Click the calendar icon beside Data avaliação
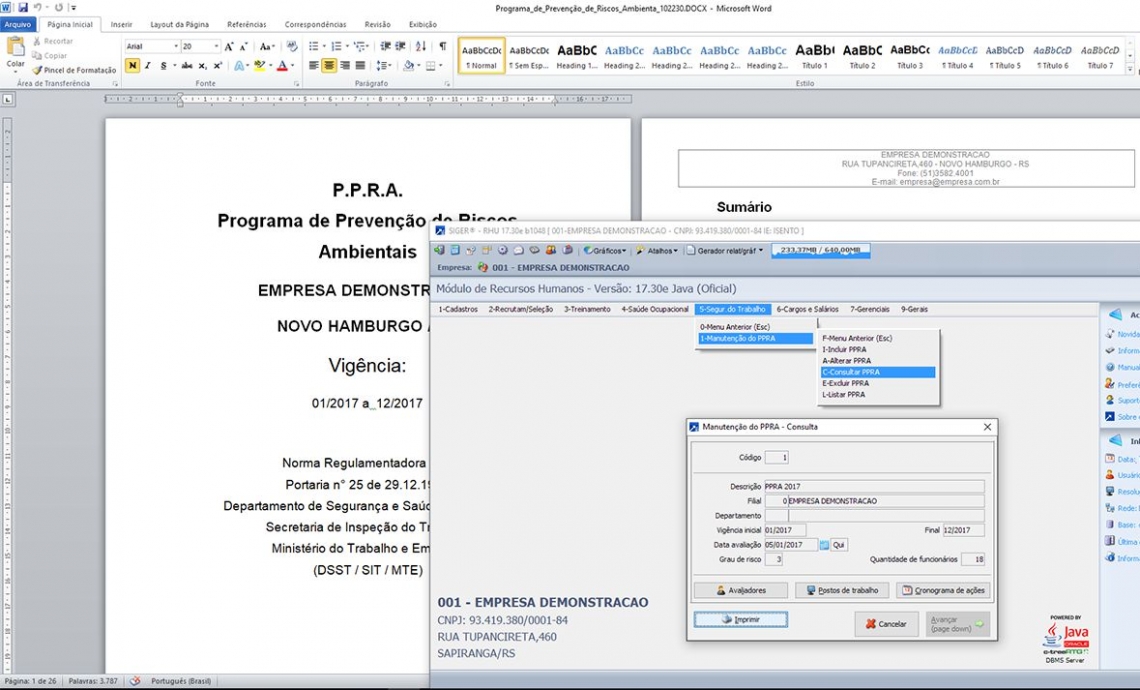Viewport: 1140px width, 690px height. coord(824,545)
